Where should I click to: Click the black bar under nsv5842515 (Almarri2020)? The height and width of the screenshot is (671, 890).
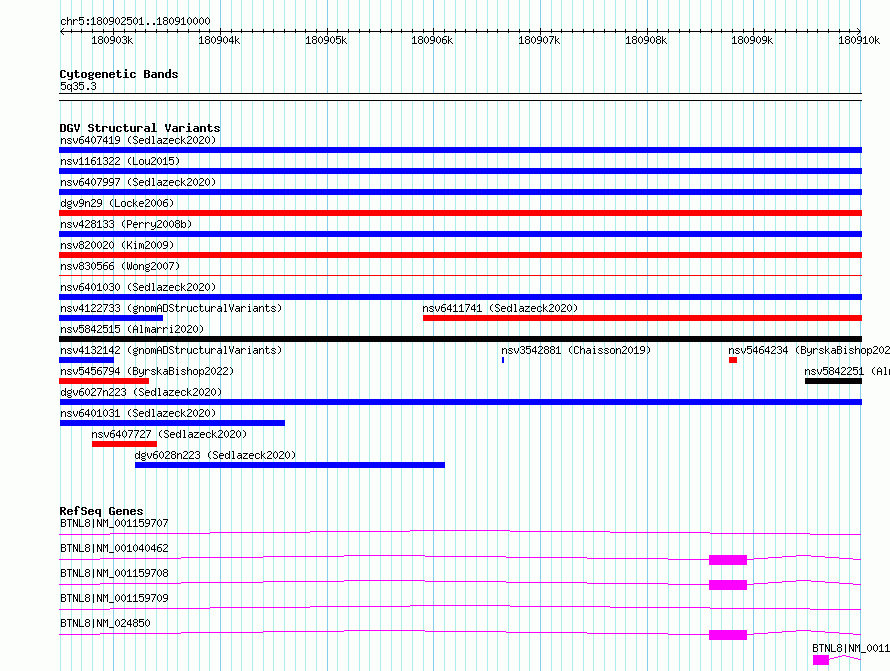click(460, 339)
